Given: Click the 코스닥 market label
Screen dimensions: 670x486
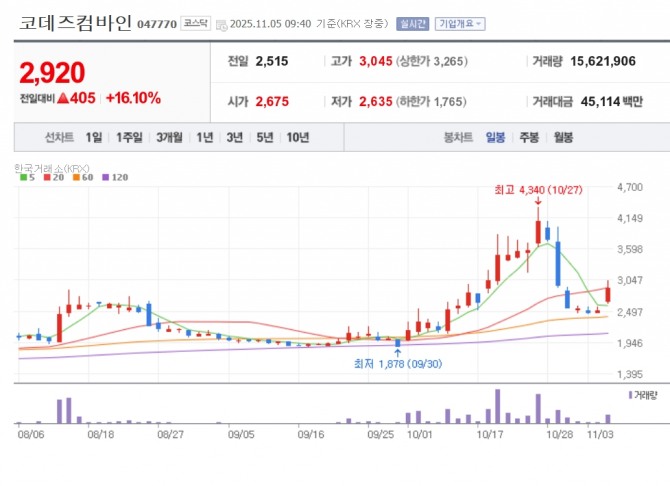Looking at the screenshot, I should tap(196, 23).
